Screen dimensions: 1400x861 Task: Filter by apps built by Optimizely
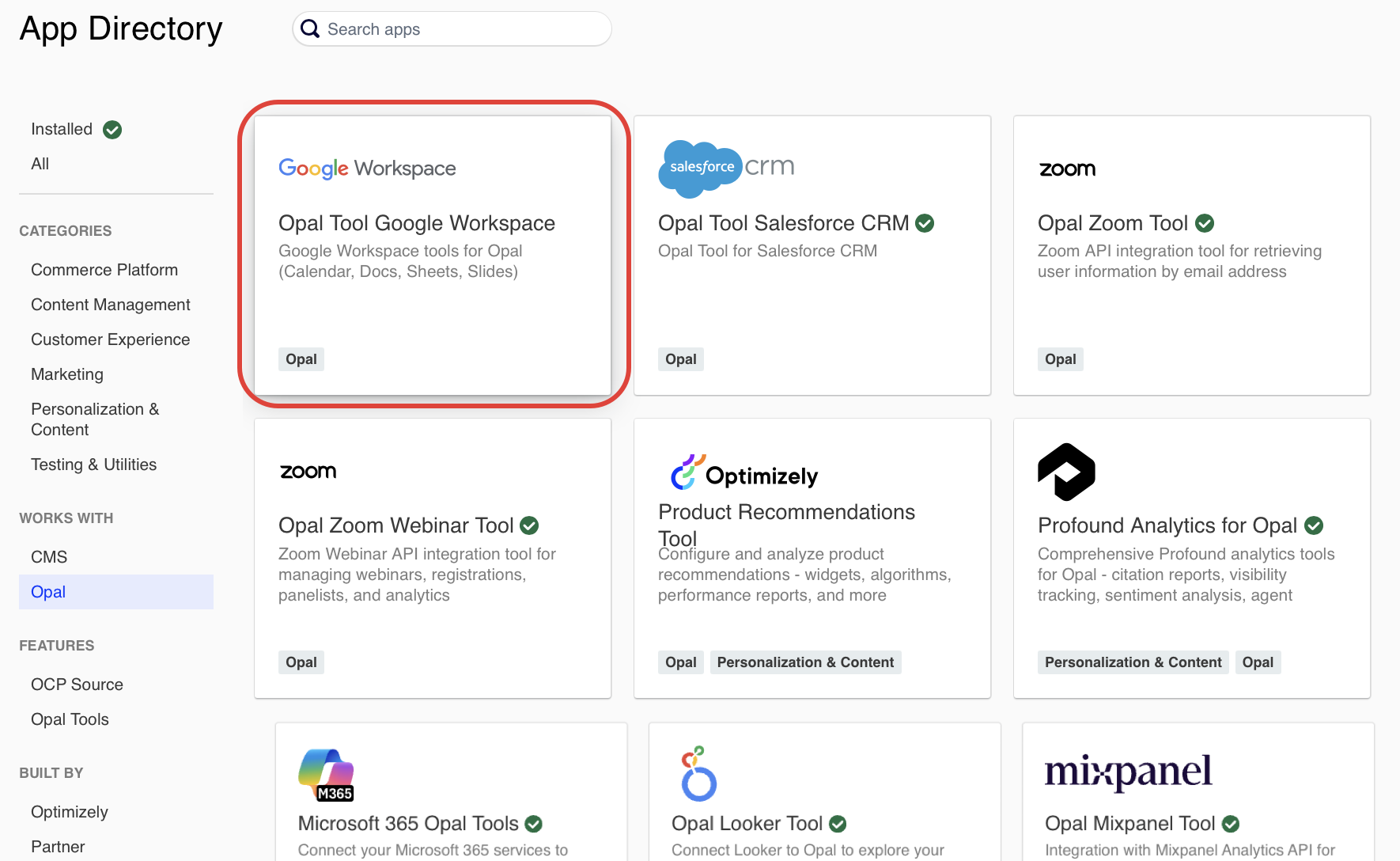[70, 812]
